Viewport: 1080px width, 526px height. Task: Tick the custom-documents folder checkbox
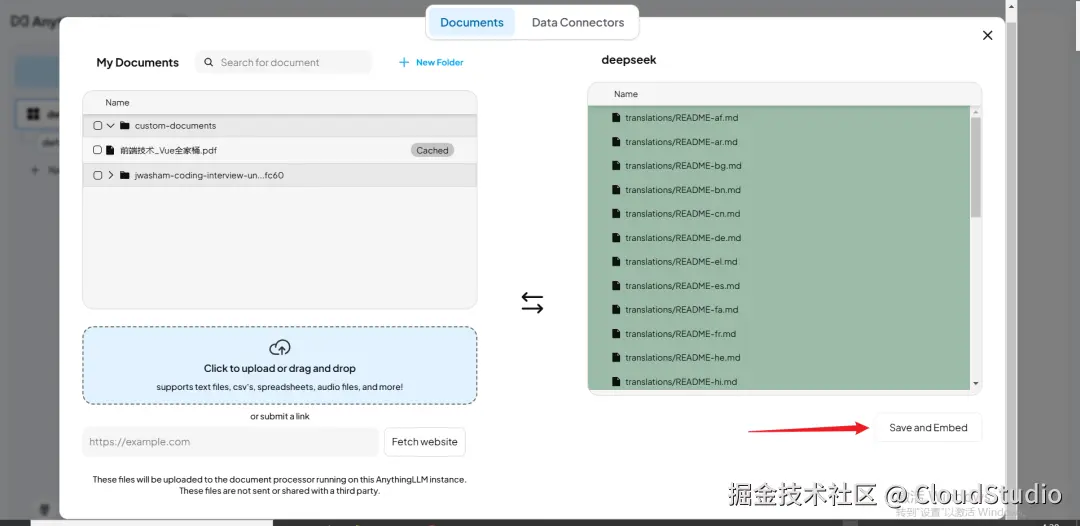click(x=97, y=125)
